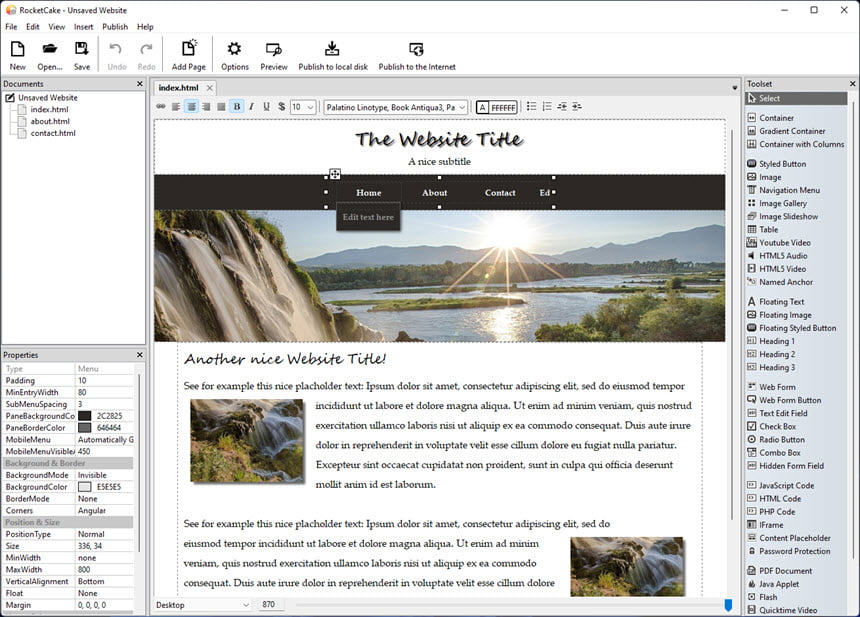
Task: Open the Options gear icon
Action: click(x=235, y=55)
